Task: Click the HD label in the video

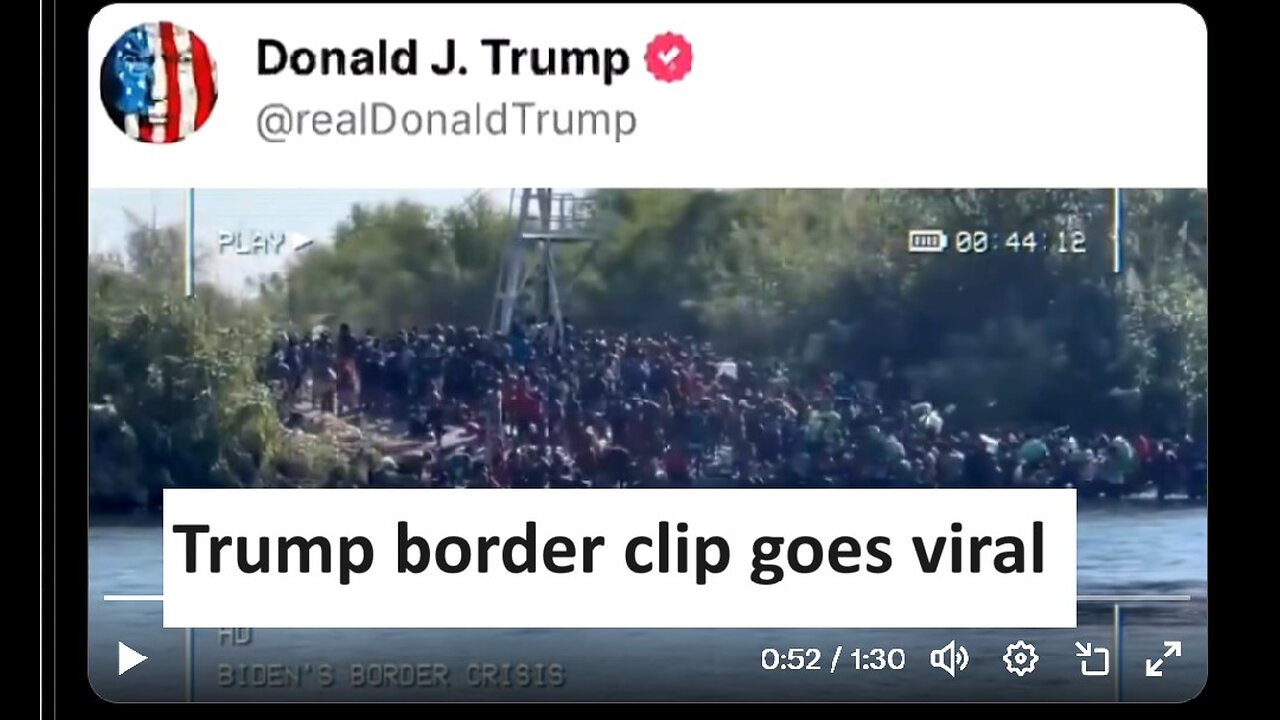Action: [x=234, y=636]
